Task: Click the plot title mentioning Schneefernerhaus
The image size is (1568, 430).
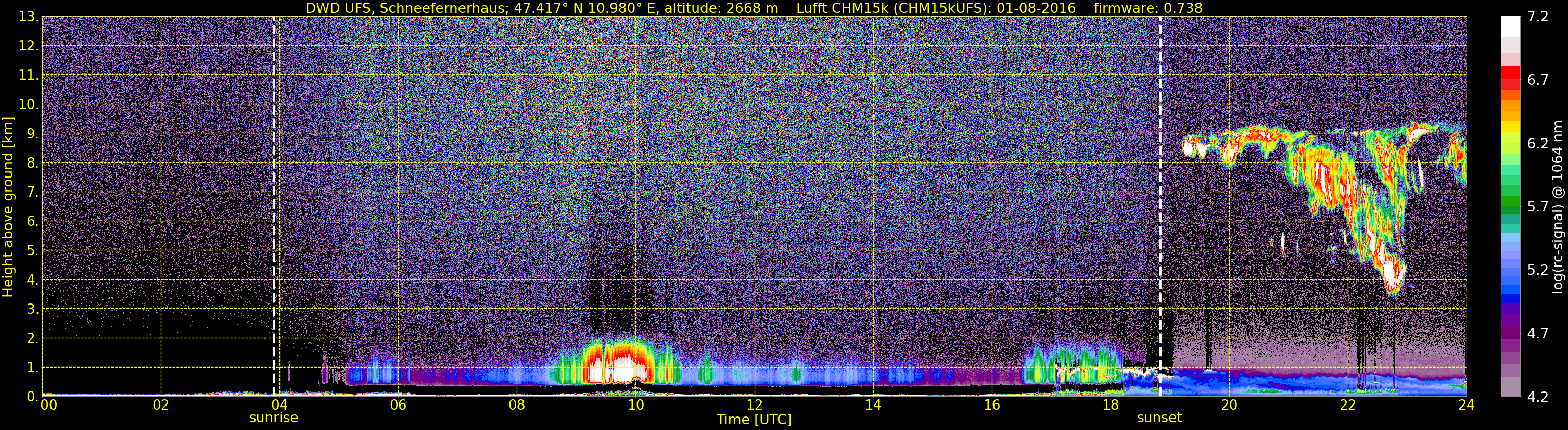Action: point(754,8)
